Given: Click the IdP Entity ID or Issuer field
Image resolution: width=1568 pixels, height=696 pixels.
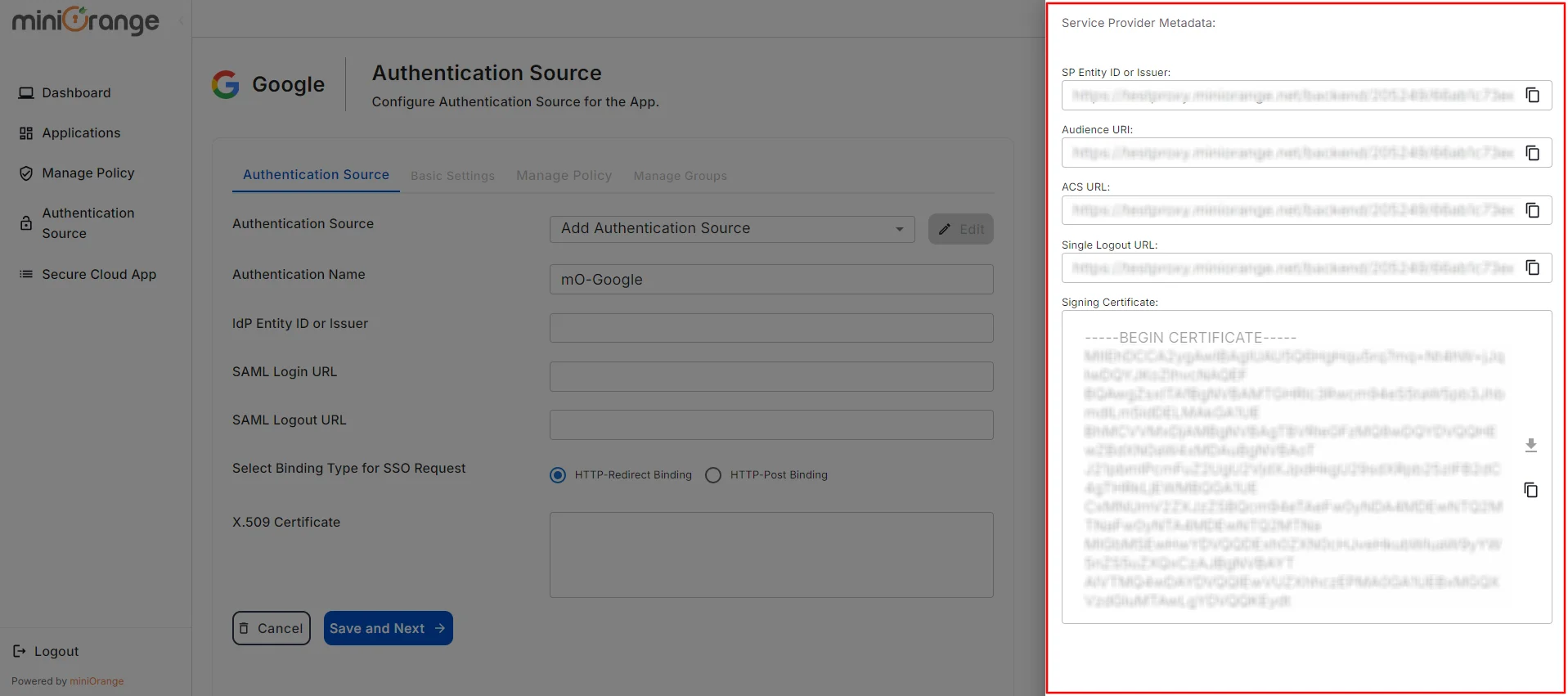Looking at the screenshot, I should pos(771,328).
